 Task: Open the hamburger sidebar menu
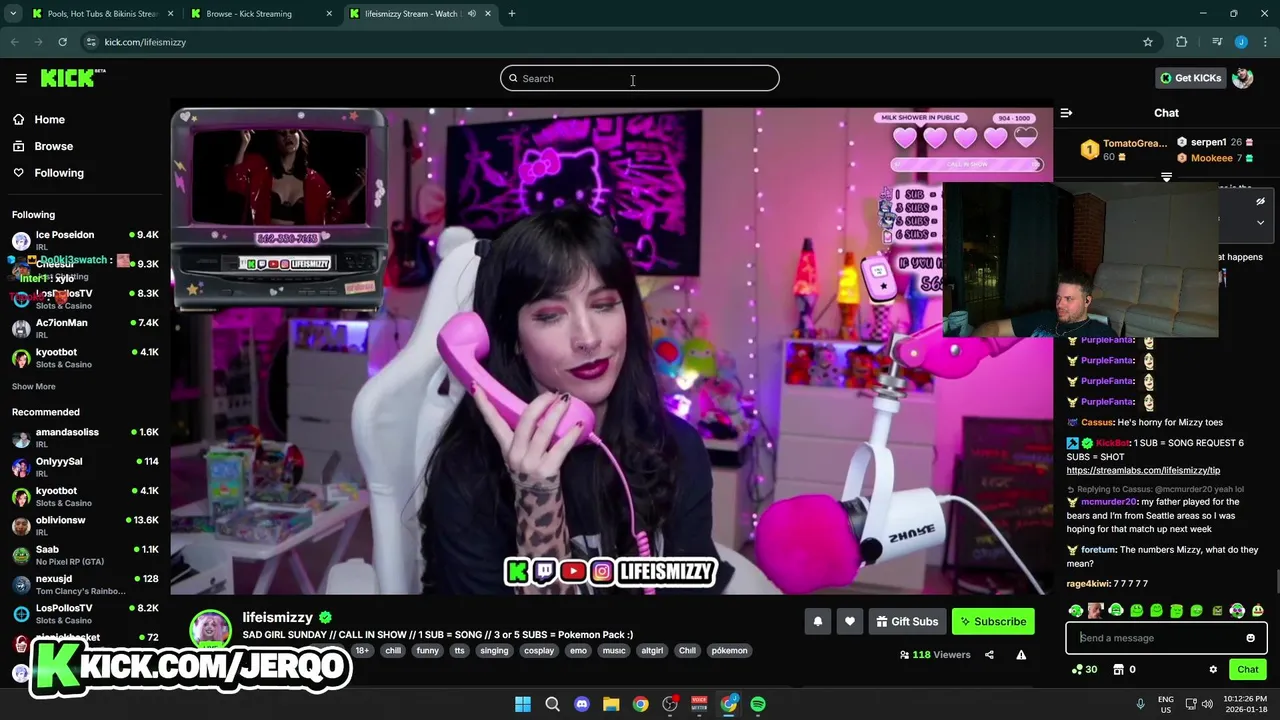(21, 78)
